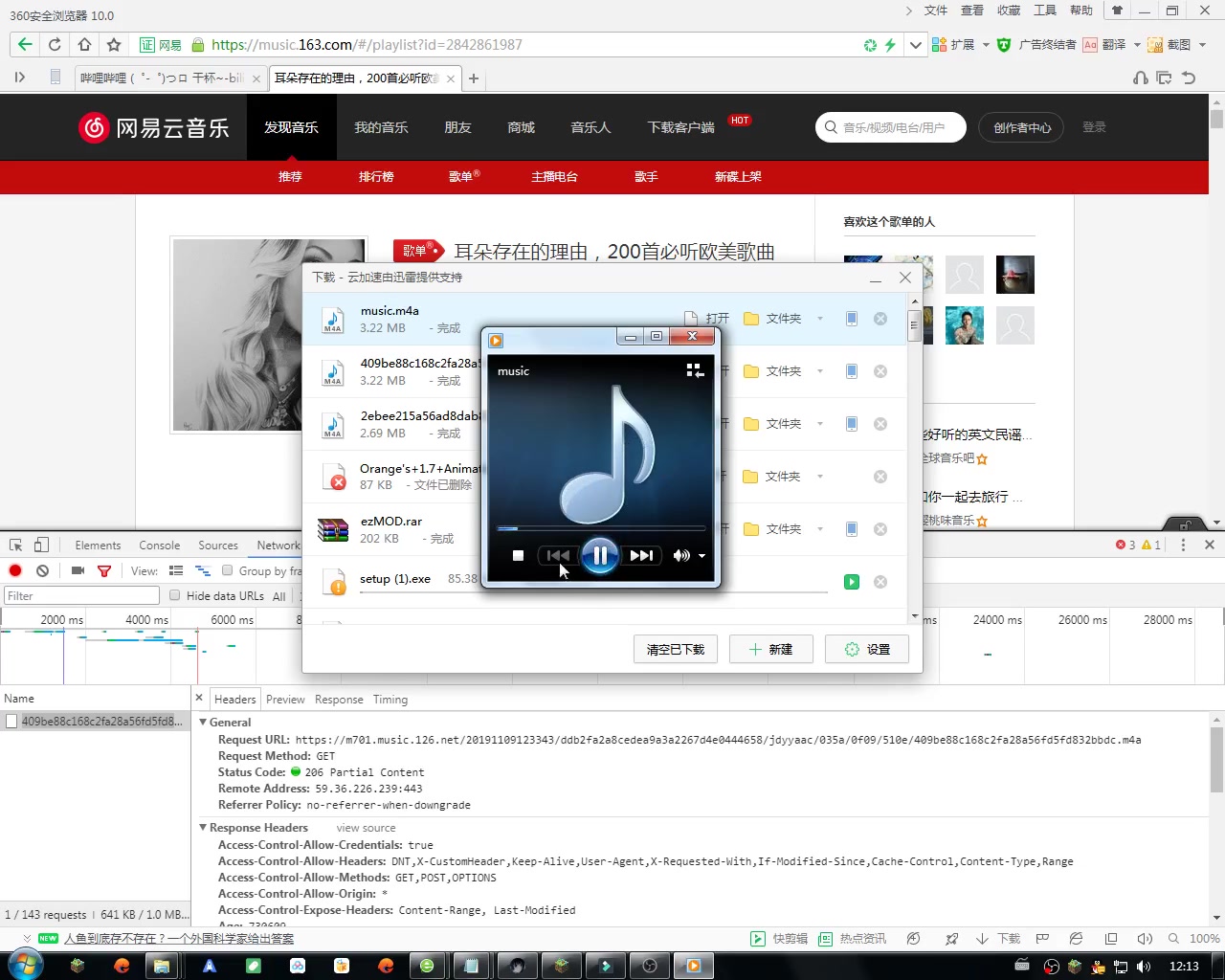1225x980 pixels.
Task: Open volume dropdown arrow in player
Action: click(x=702, y=556)
